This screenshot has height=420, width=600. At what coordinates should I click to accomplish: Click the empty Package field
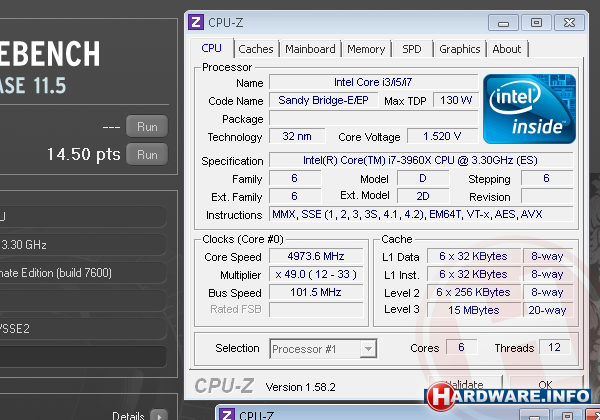[x=373, y=118]
